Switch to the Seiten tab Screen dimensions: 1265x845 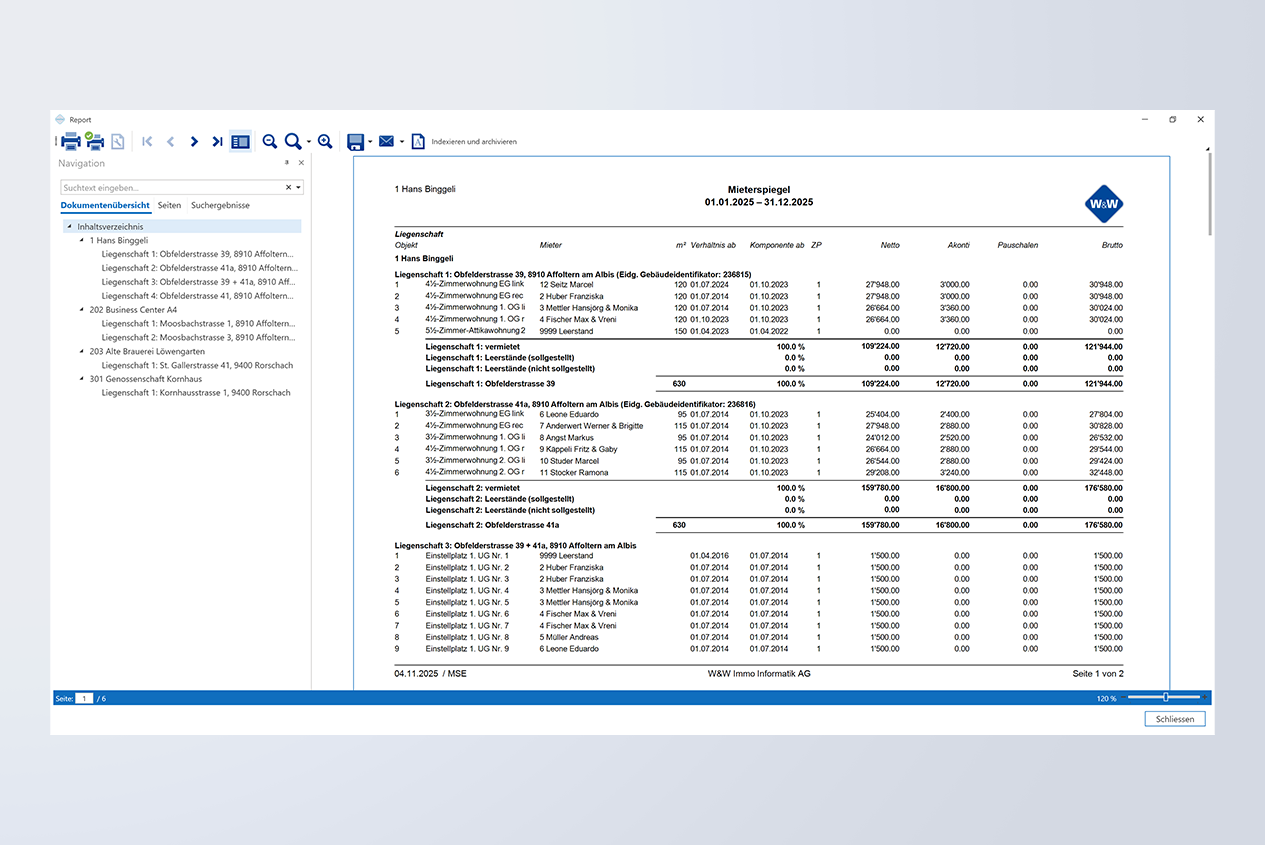[170, 205]
